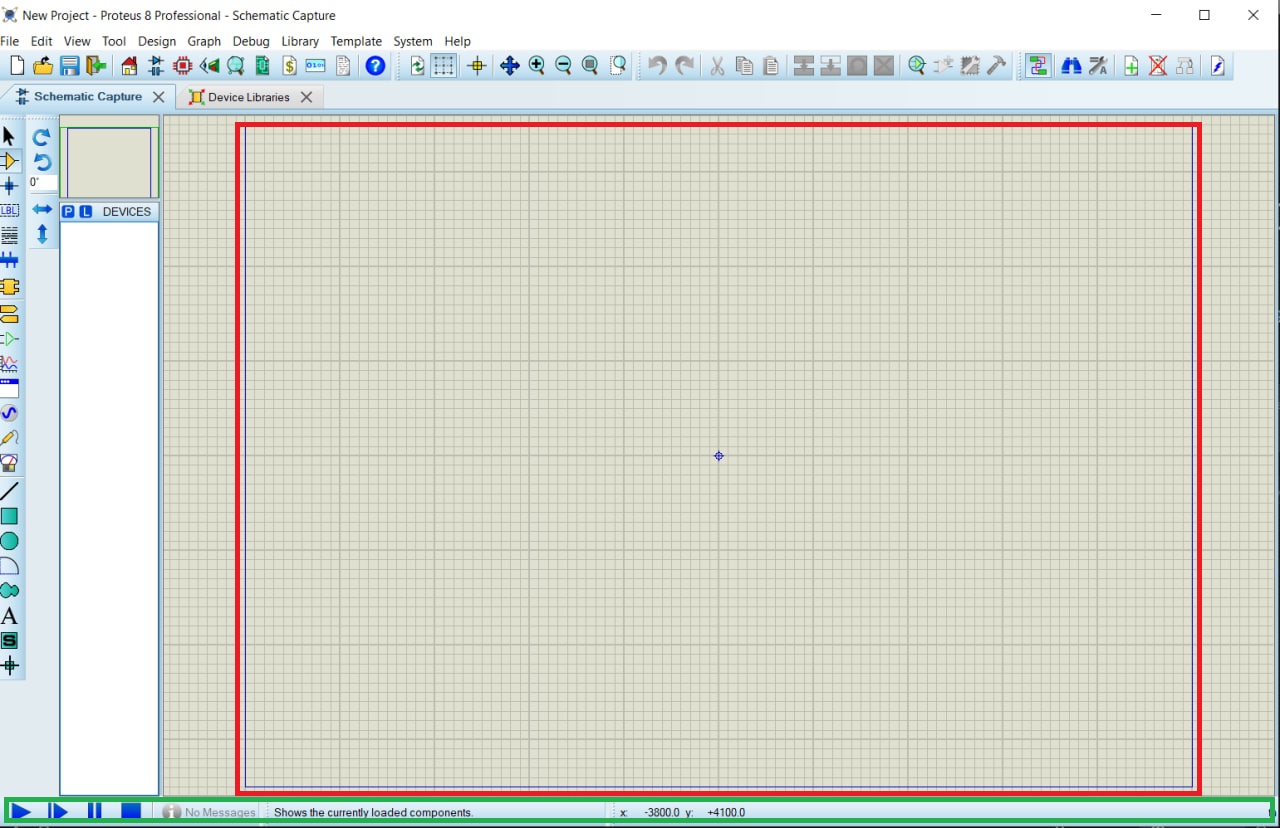The width and height of the screenshot is (1280, 828).
Task: Open the Debug menu
Action: click(x=251, y=41)
